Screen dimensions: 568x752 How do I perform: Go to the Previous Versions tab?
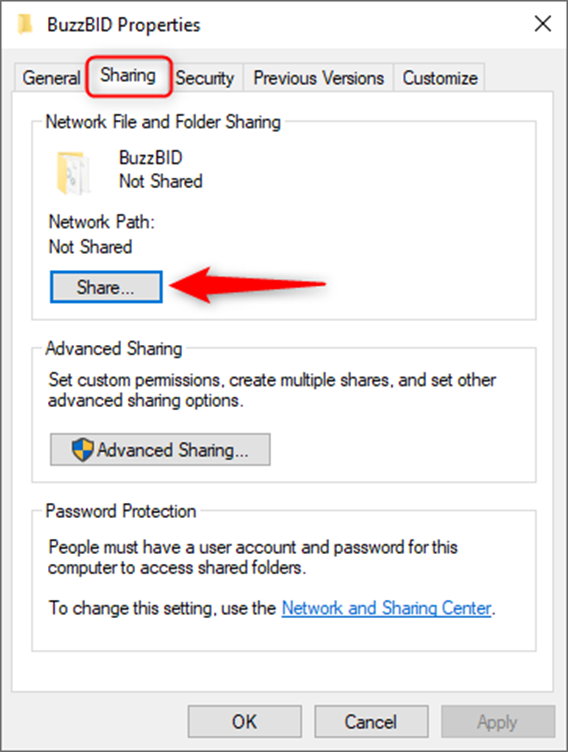pos(319,77)
